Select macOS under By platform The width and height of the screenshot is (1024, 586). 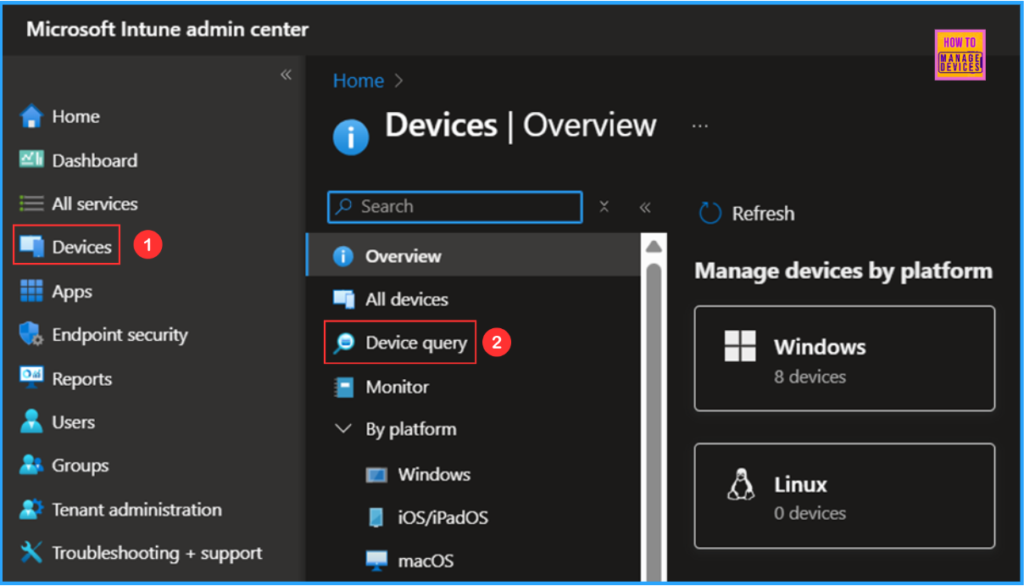tap(426, 561)
